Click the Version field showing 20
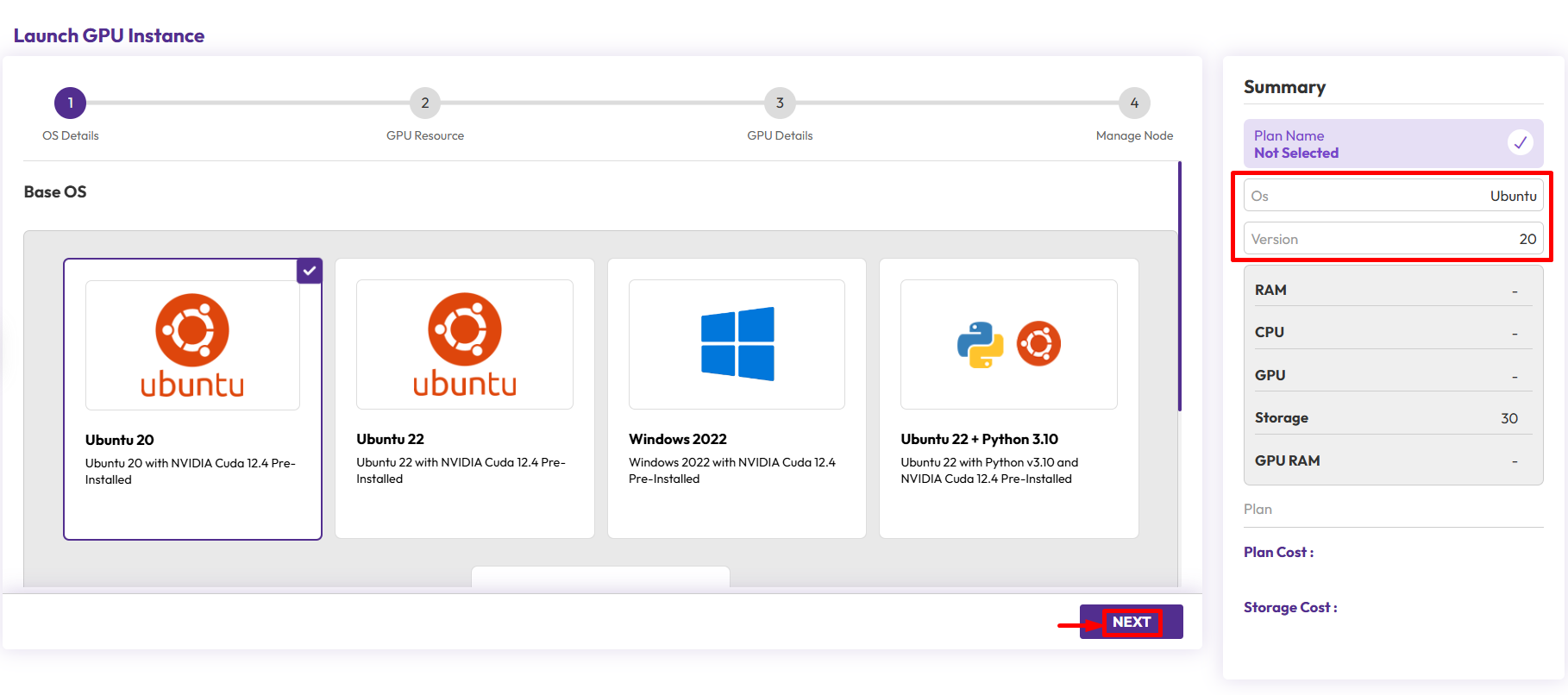 click(1393, 239)
